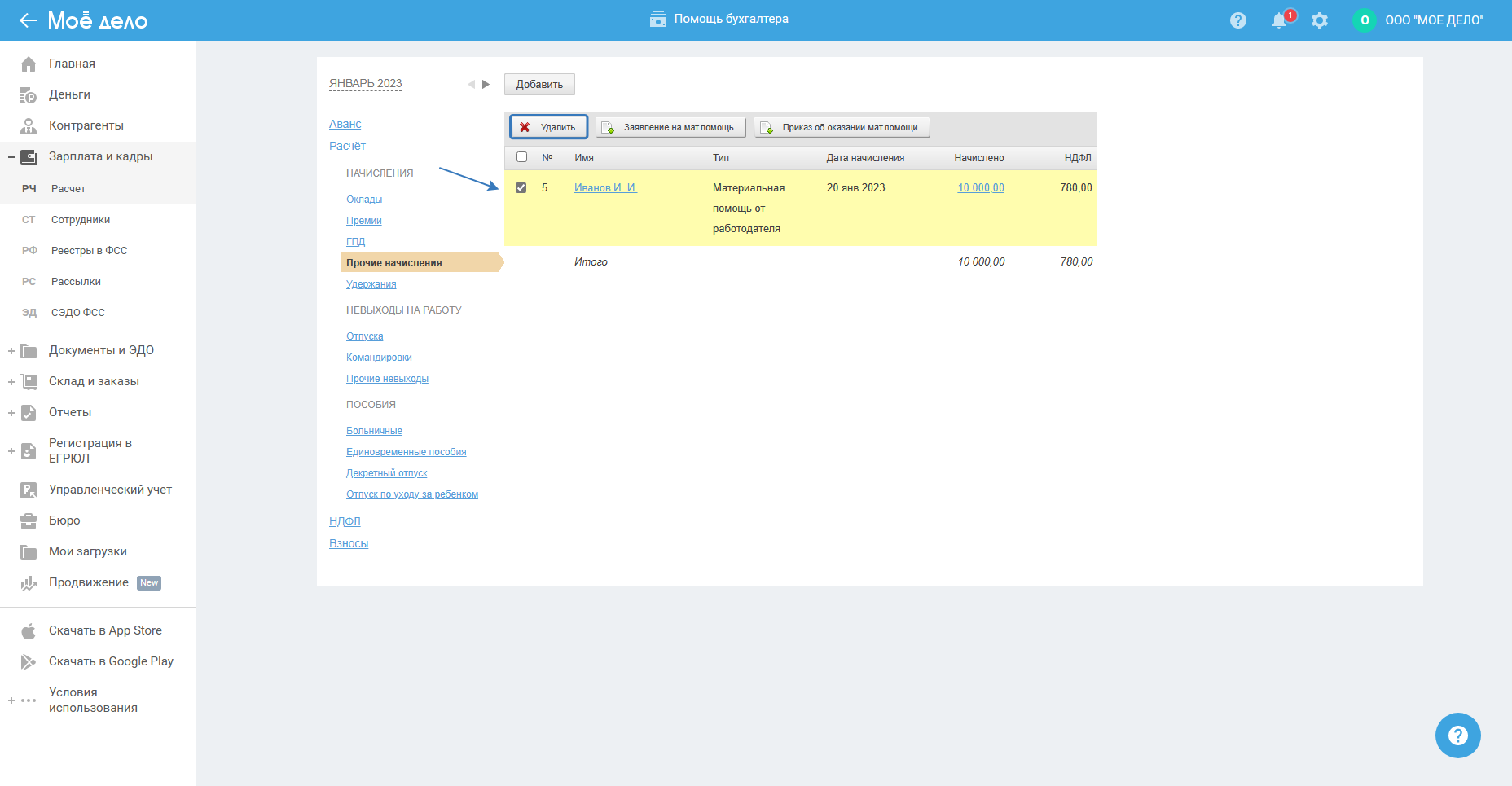
Task: Open the Сотрудники submenu item
Action: coord(80,220)
